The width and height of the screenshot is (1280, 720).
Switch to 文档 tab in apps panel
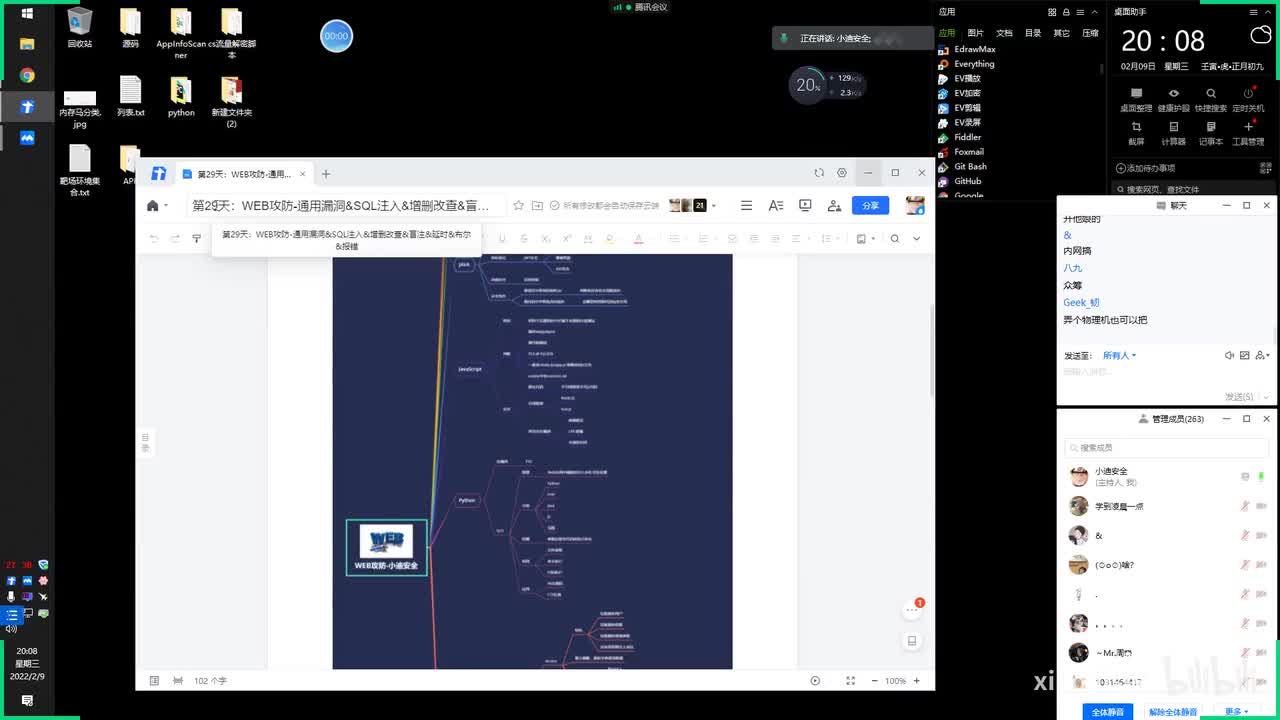[1004, 33]
